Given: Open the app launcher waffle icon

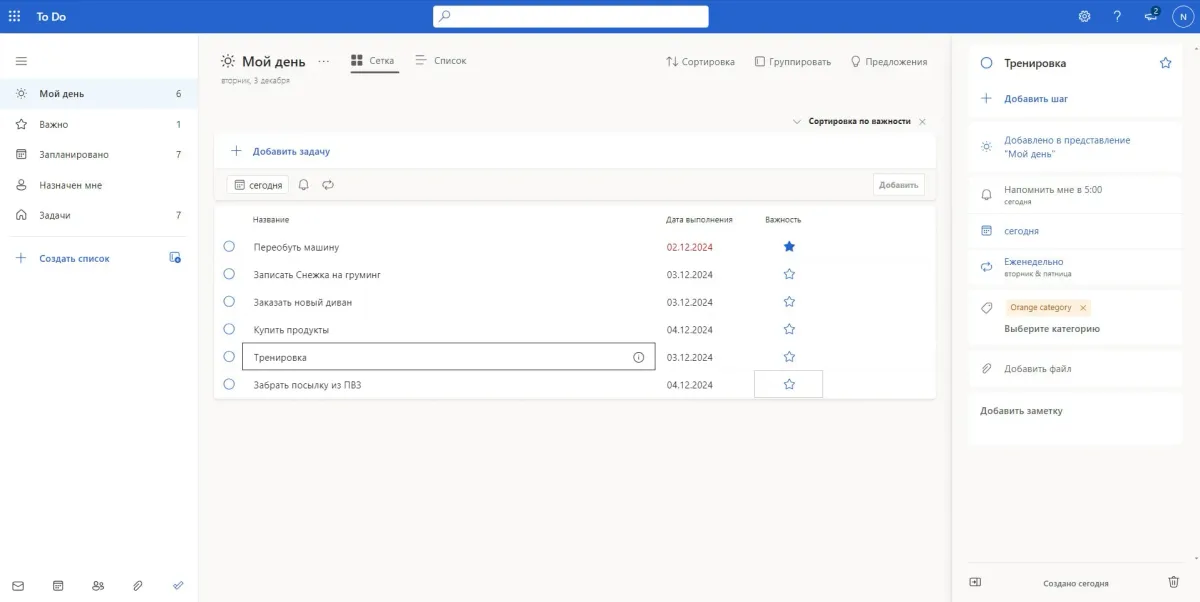Looking at the screenshot, I should pos(14,16).
